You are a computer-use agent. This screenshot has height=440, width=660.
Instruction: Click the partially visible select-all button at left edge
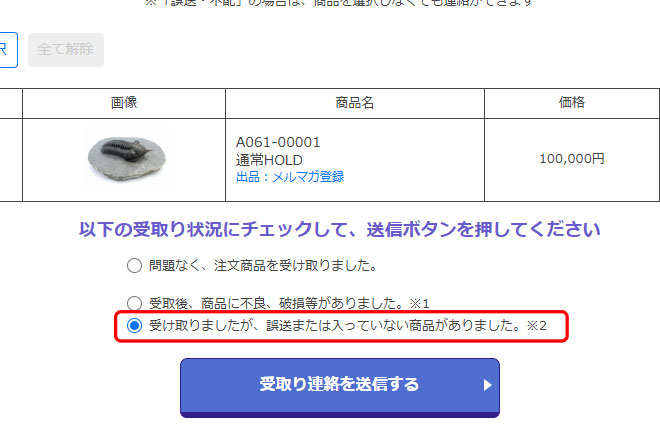[8, 50]
